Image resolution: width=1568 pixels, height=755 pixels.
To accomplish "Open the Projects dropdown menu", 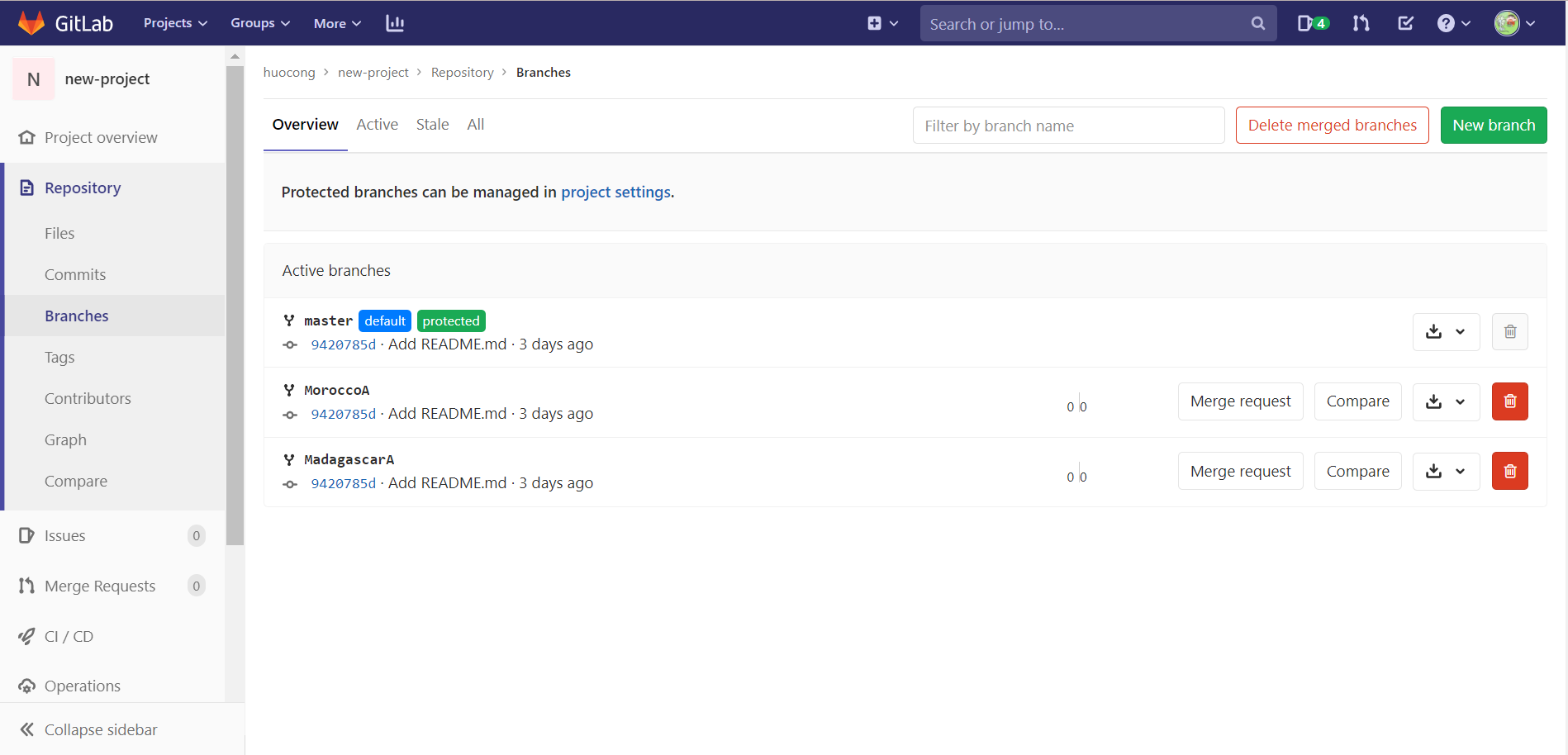I will (175, 23).
